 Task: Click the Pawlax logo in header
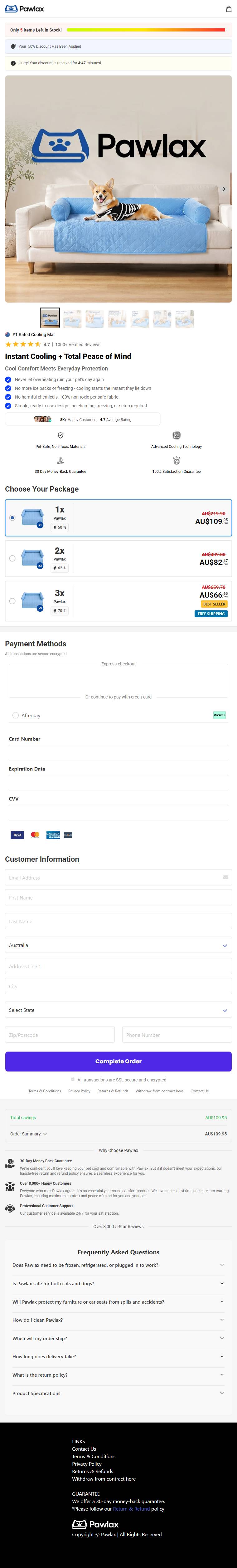[24, 9]
